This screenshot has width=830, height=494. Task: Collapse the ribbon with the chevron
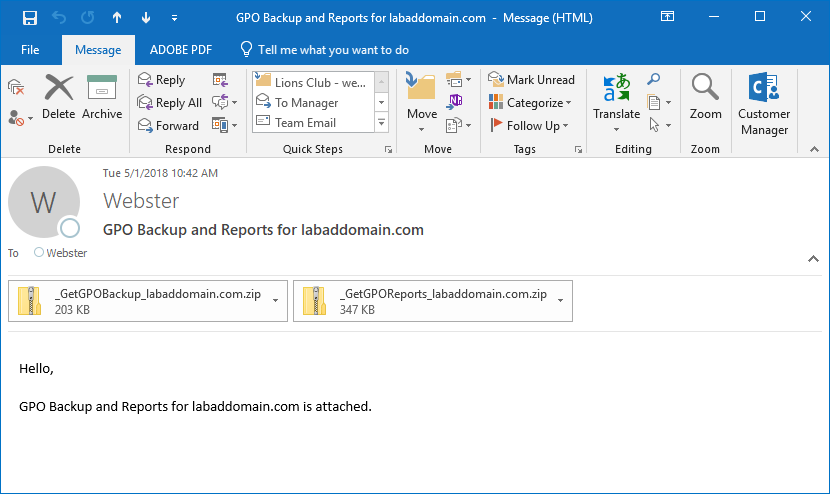click(813, 149)
